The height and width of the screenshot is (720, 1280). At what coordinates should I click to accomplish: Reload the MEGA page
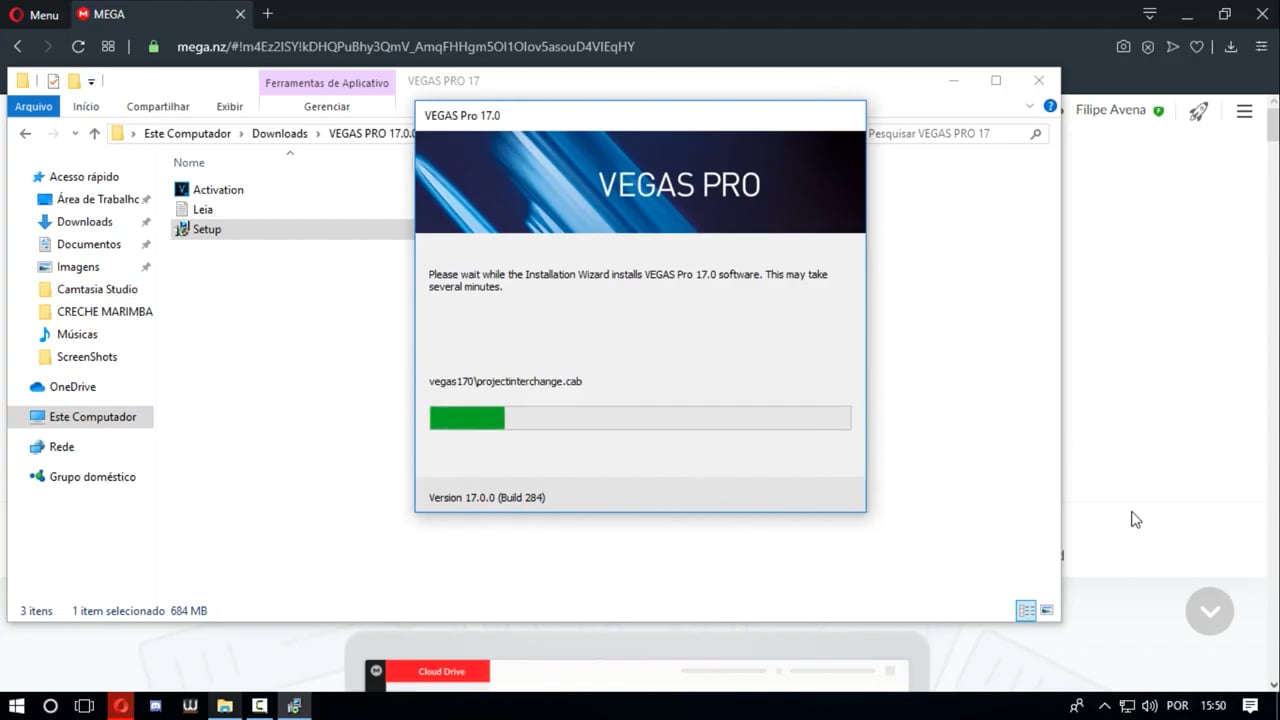click(x=78, y=46)
